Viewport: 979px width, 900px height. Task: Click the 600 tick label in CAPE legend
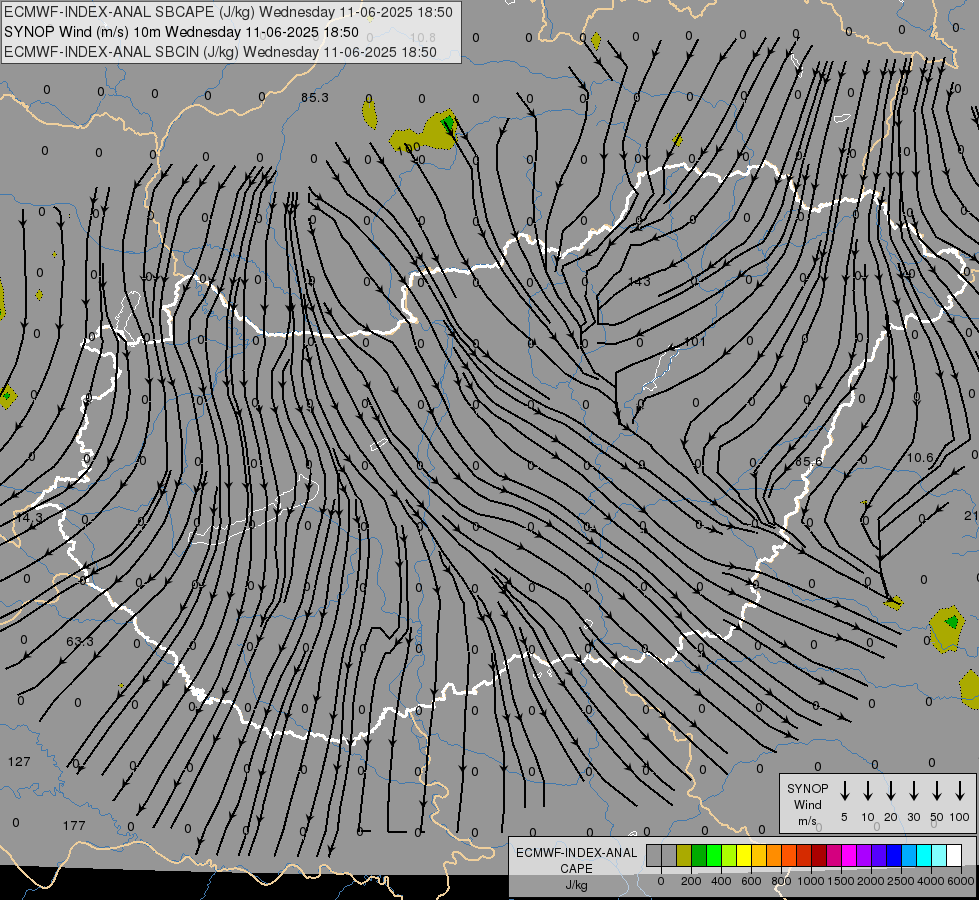point(751,881)
